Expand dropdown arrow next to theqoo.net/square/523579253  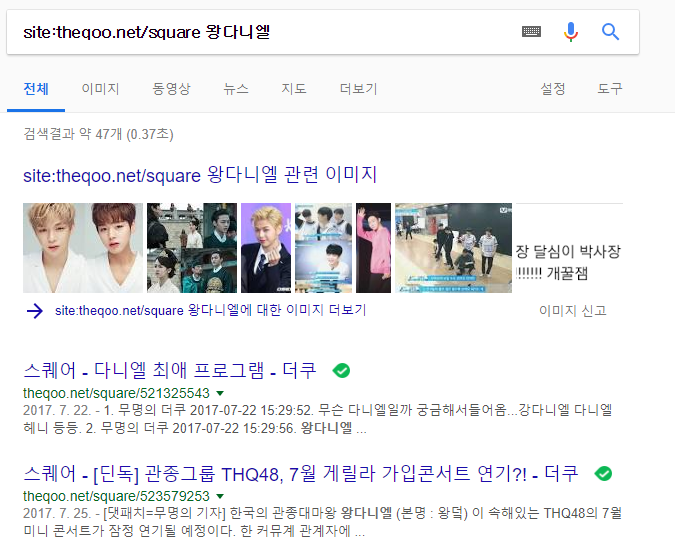[220, 496]
